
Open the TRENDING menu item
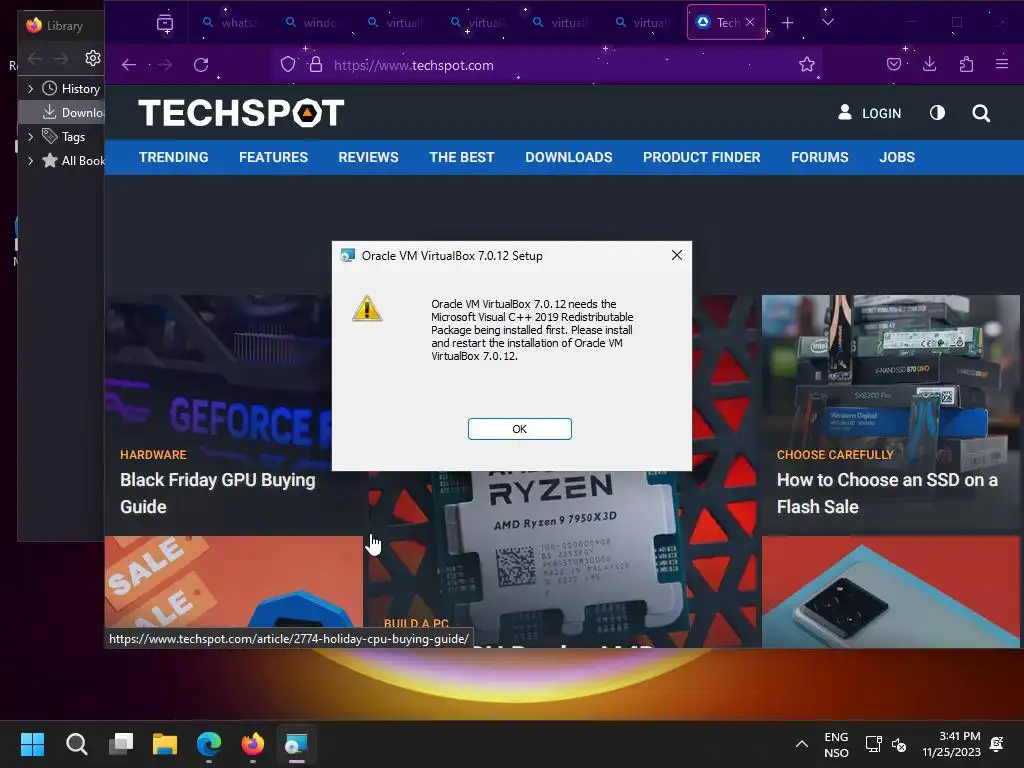174,157
